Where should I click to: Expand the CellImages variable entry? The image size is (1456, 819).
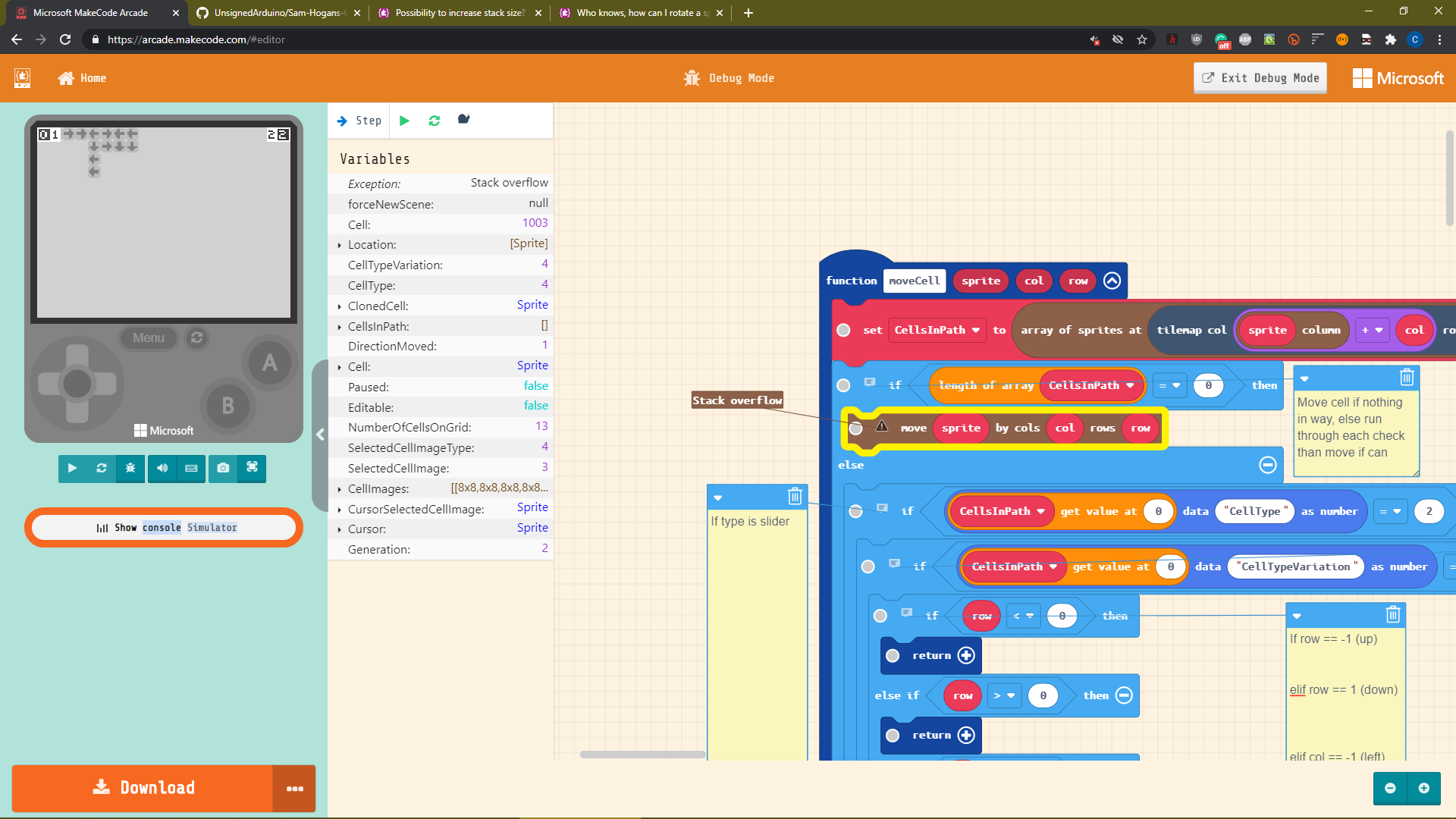coord(339,489)
